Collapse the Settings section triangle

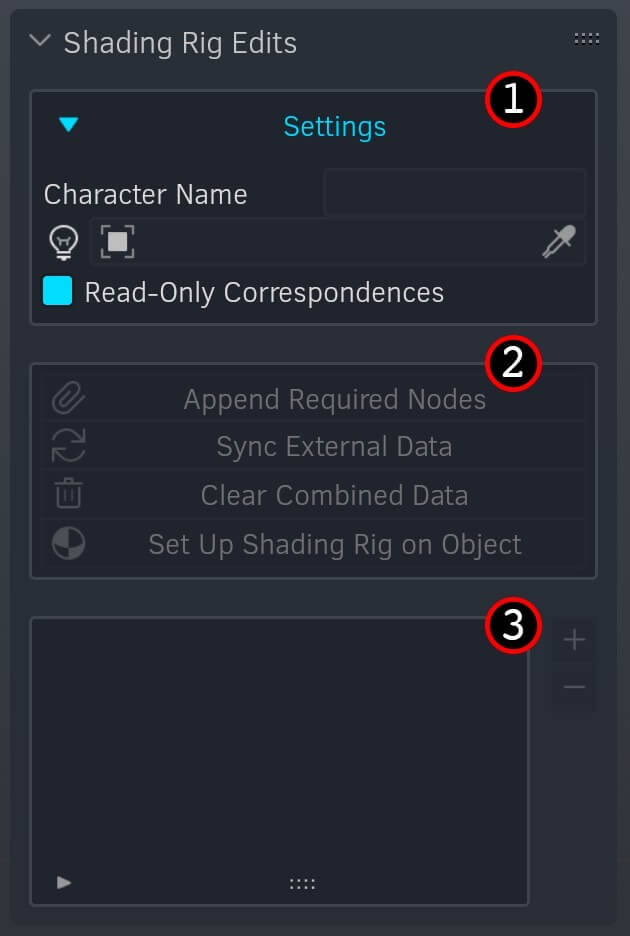69,124
